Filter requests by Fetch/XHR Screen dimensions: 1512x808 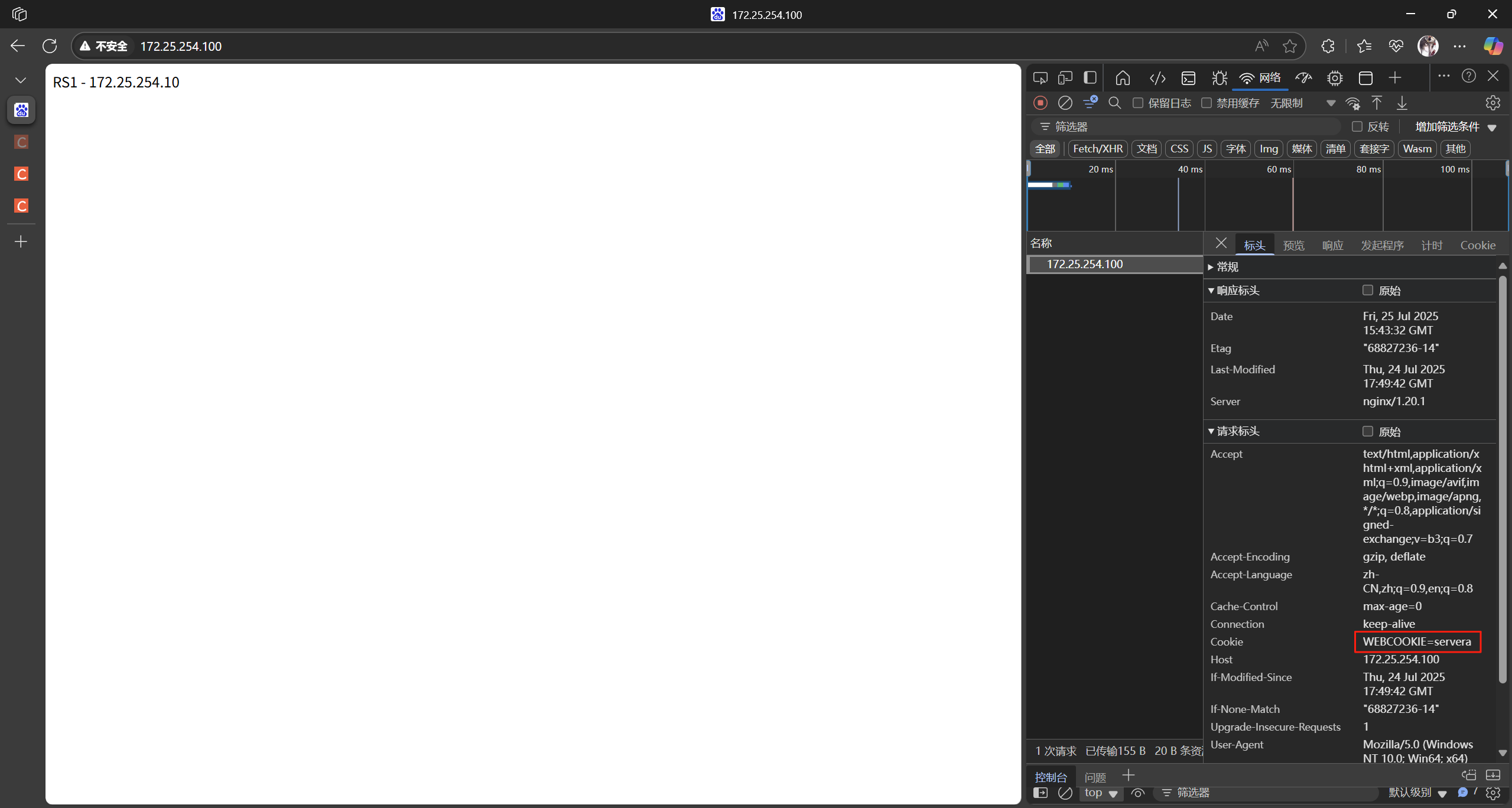1098,149
